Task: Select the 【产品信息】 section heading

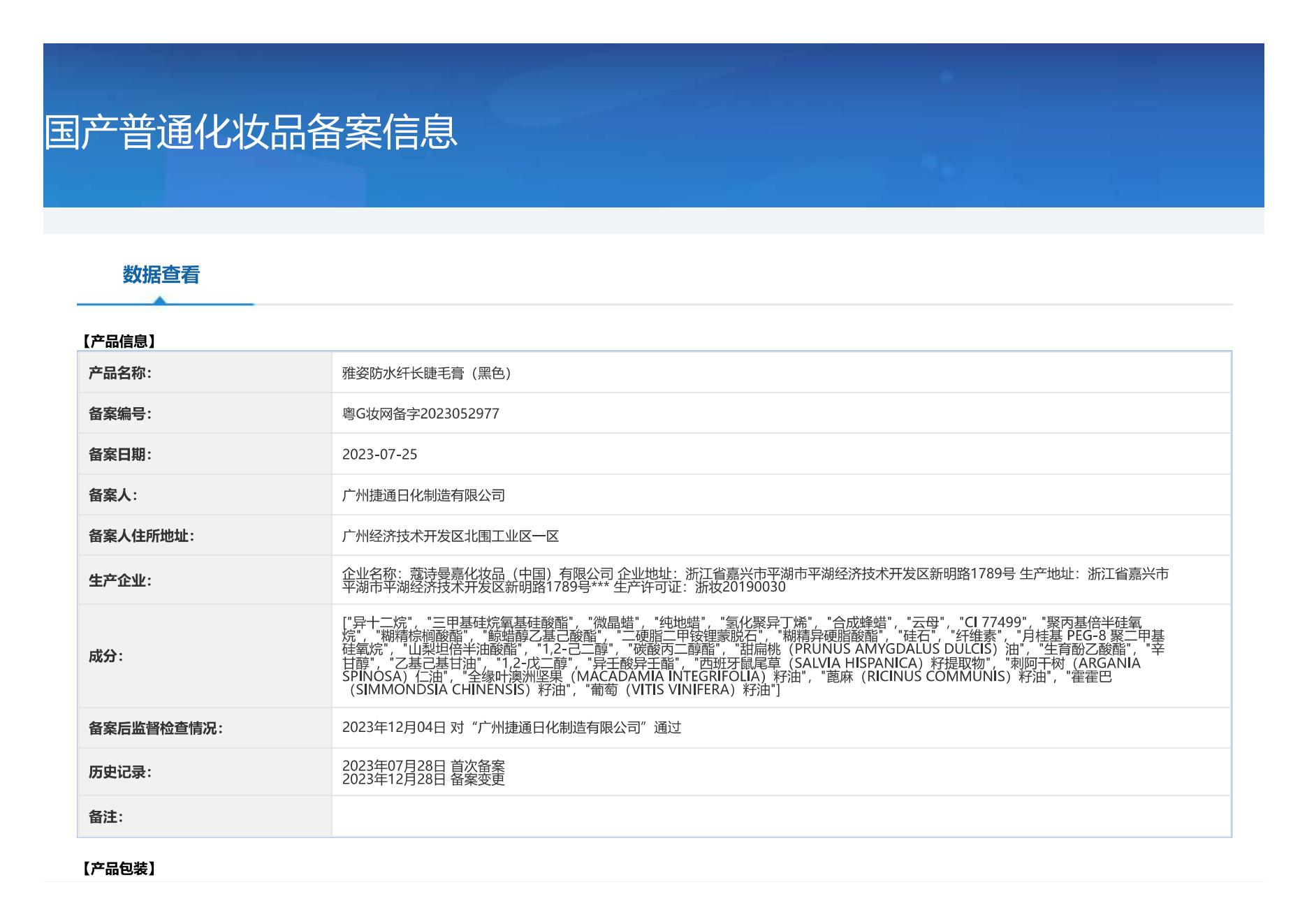Action: pyautogui.click(x=117, y=341)
